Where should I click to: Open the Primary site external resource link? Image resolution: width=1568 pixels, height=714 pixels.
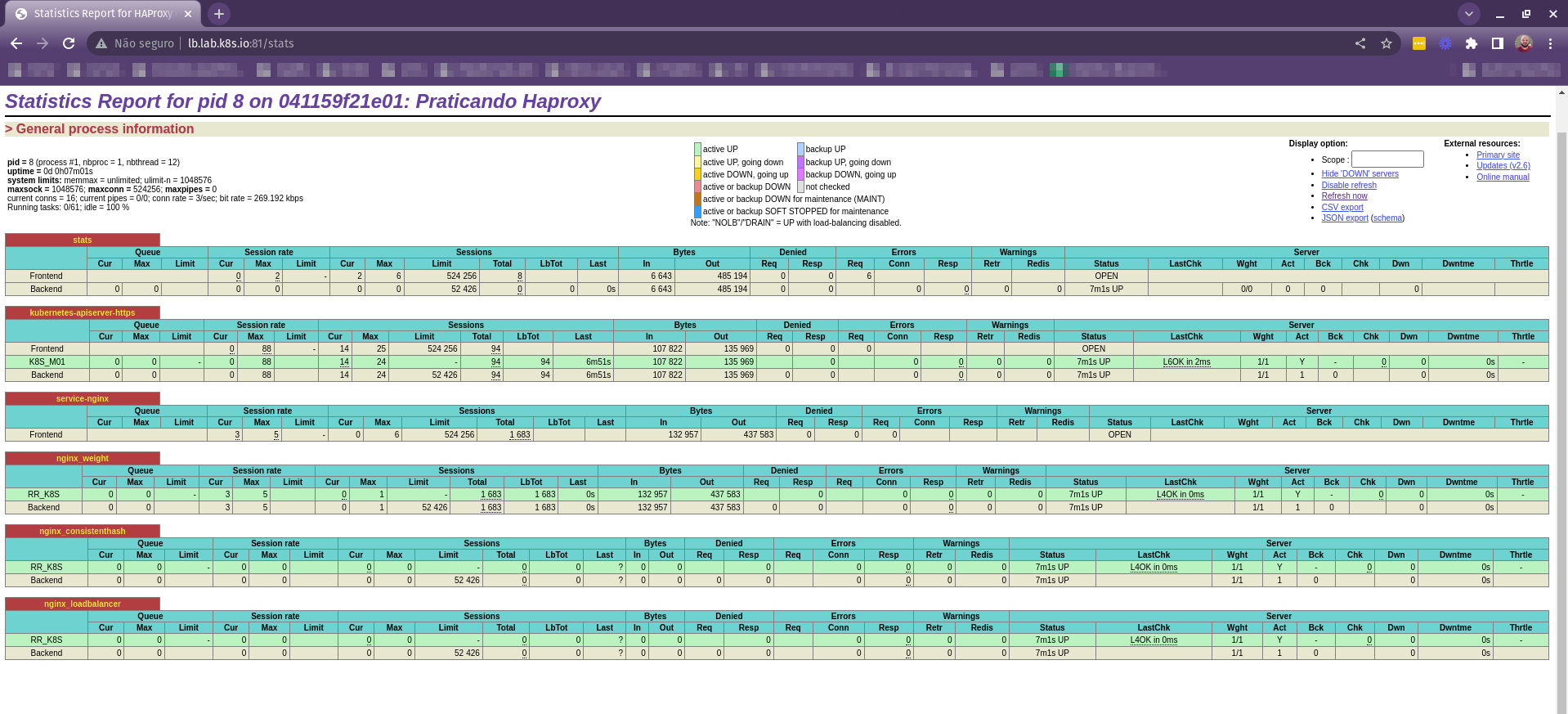1498,155
